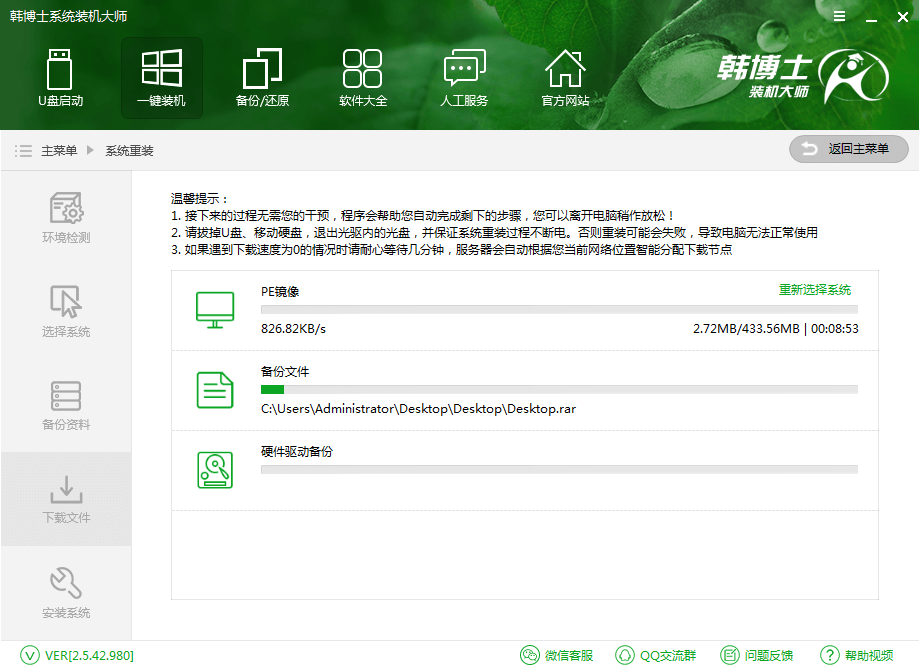
Task: Click the 备份文件 label
Action: 285,372
